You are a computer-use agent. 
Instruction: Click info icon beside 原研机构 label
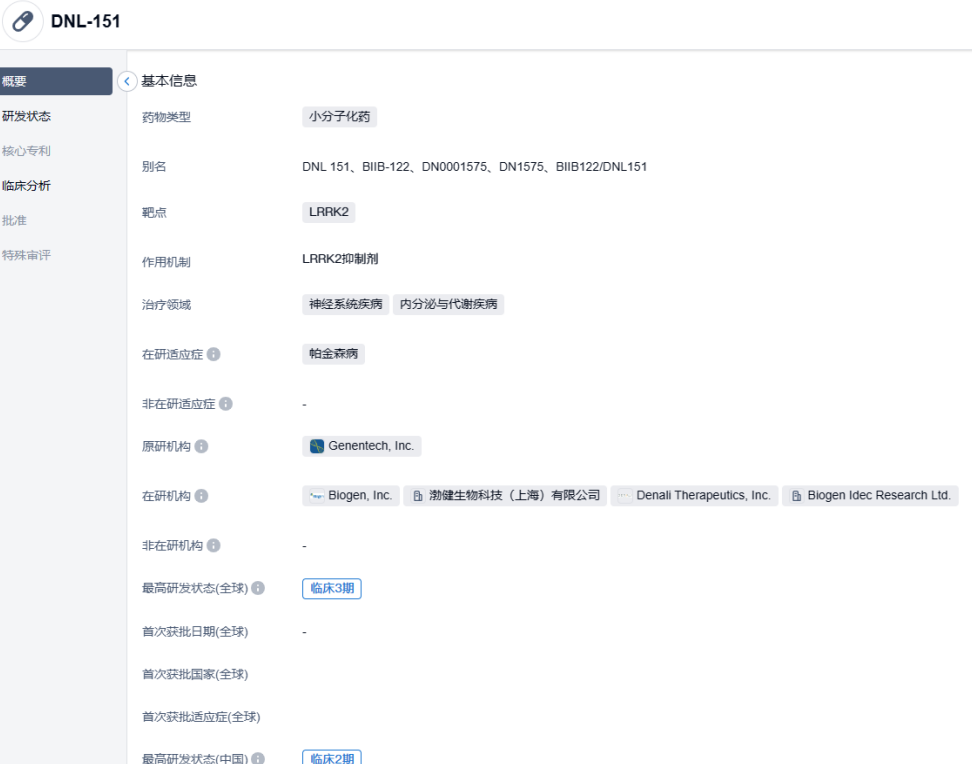click(x=202, y=447)
